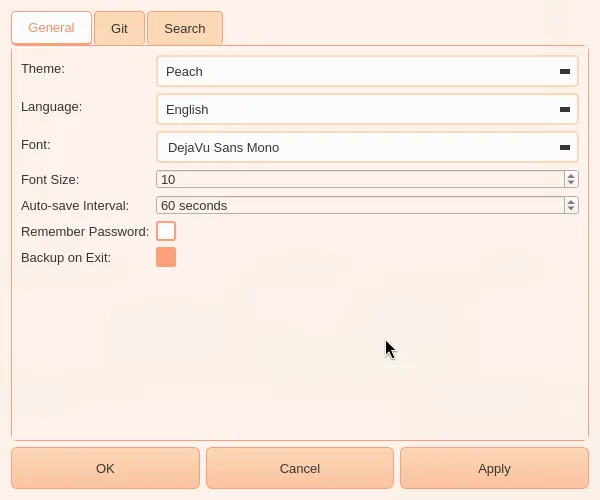Click Apply to save the preferences

pos(494,468)
